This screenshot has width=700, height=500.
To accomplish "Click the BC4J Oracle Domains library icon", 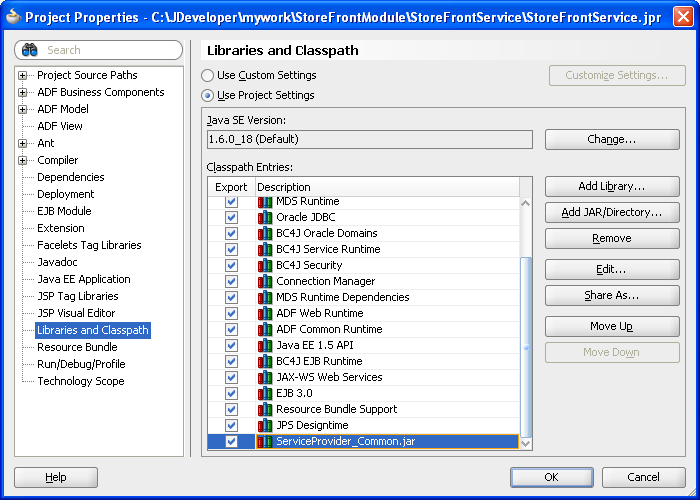I will [265, 233].
